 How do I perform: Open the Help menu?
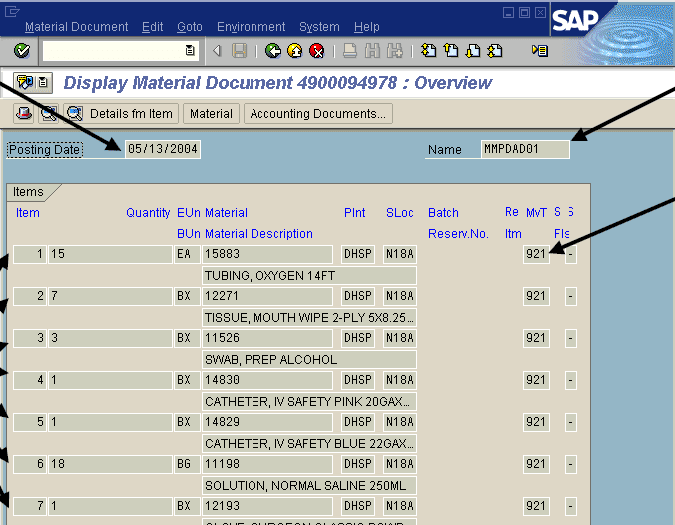coord(366,27)
